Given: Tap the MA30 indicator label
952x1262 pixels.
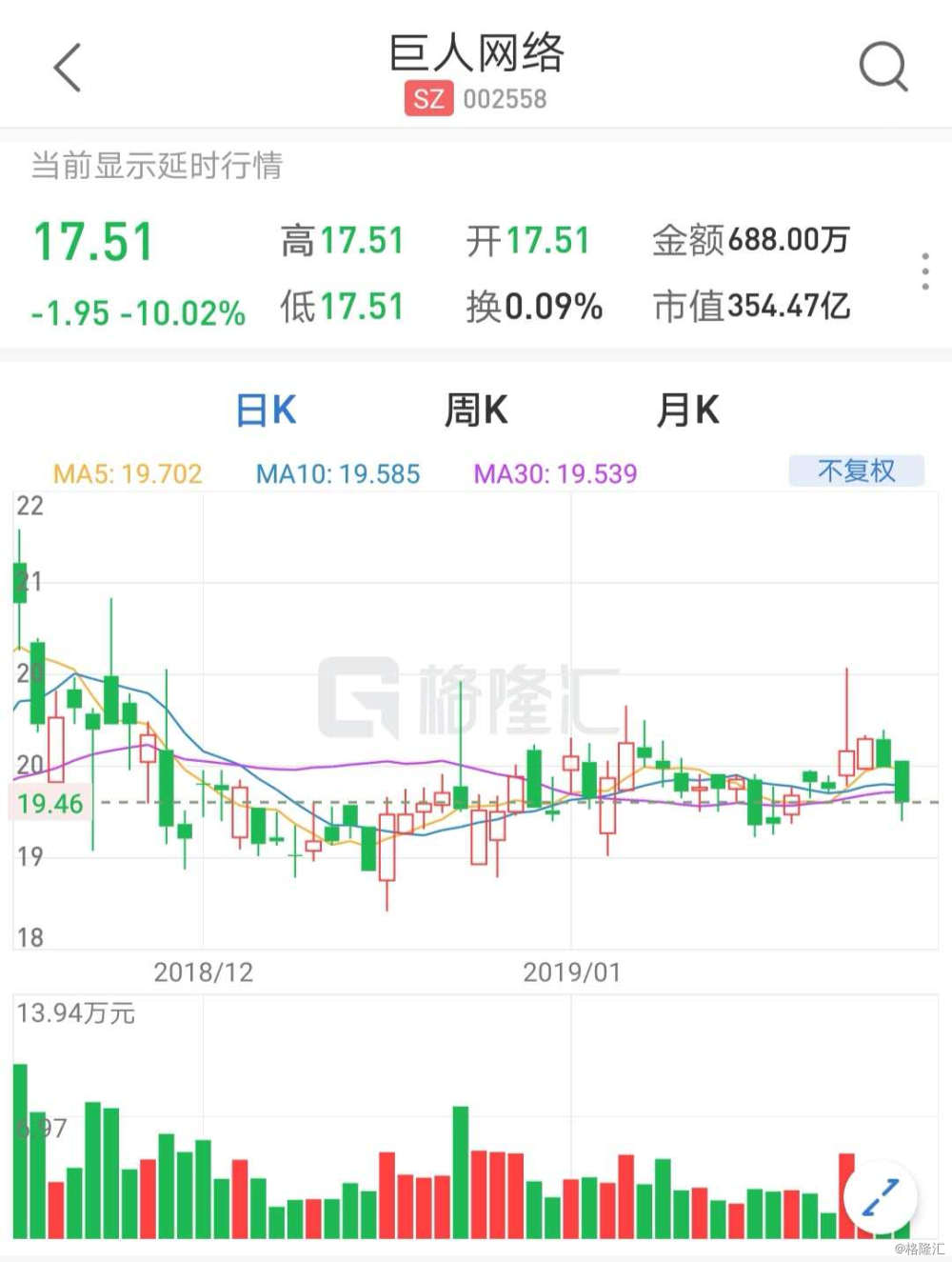Looking at the screenshot, I should click(x=555, y=473).
